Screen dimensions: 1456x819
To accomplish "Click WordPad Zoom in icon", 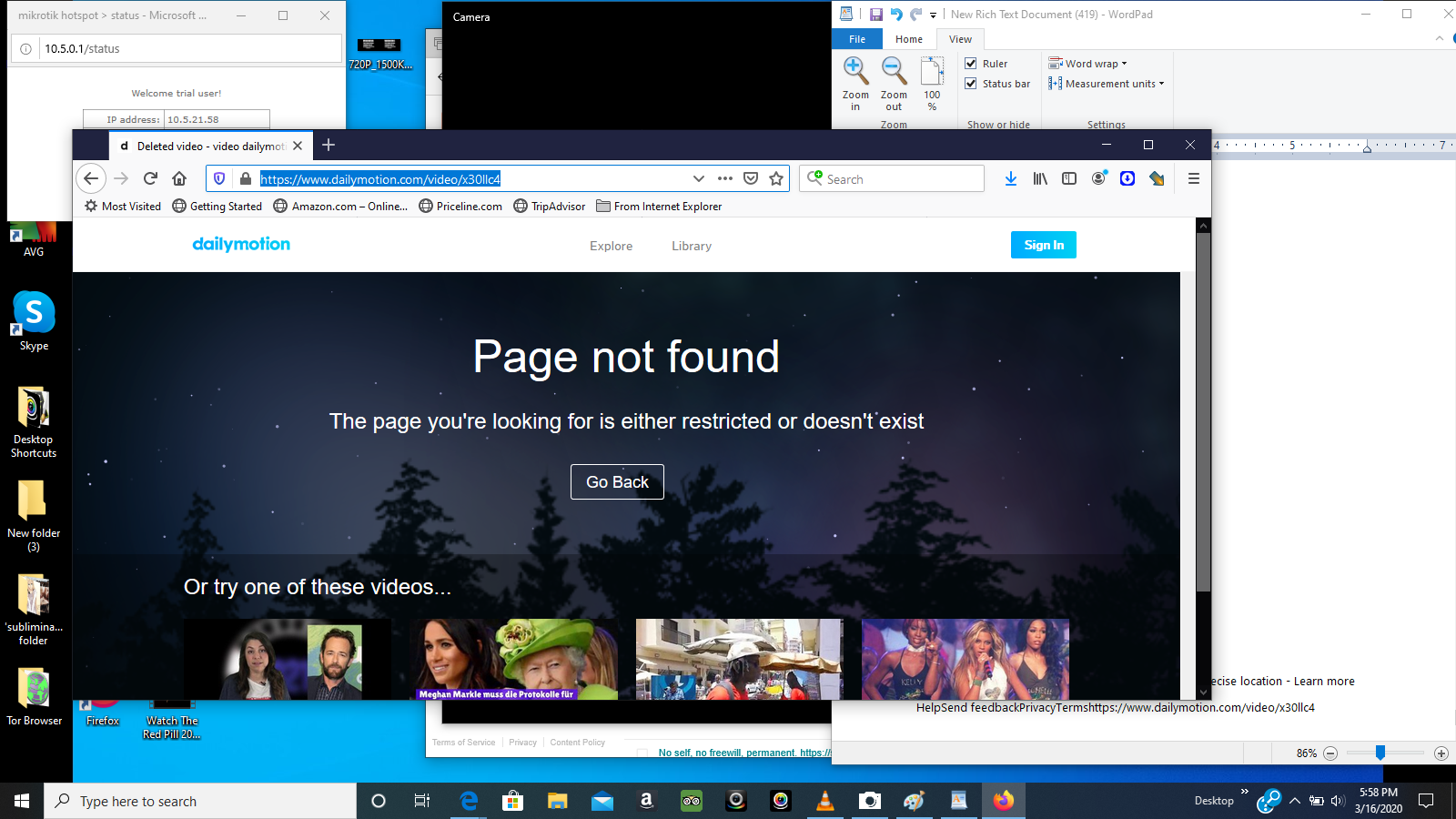I will [855, 84].
